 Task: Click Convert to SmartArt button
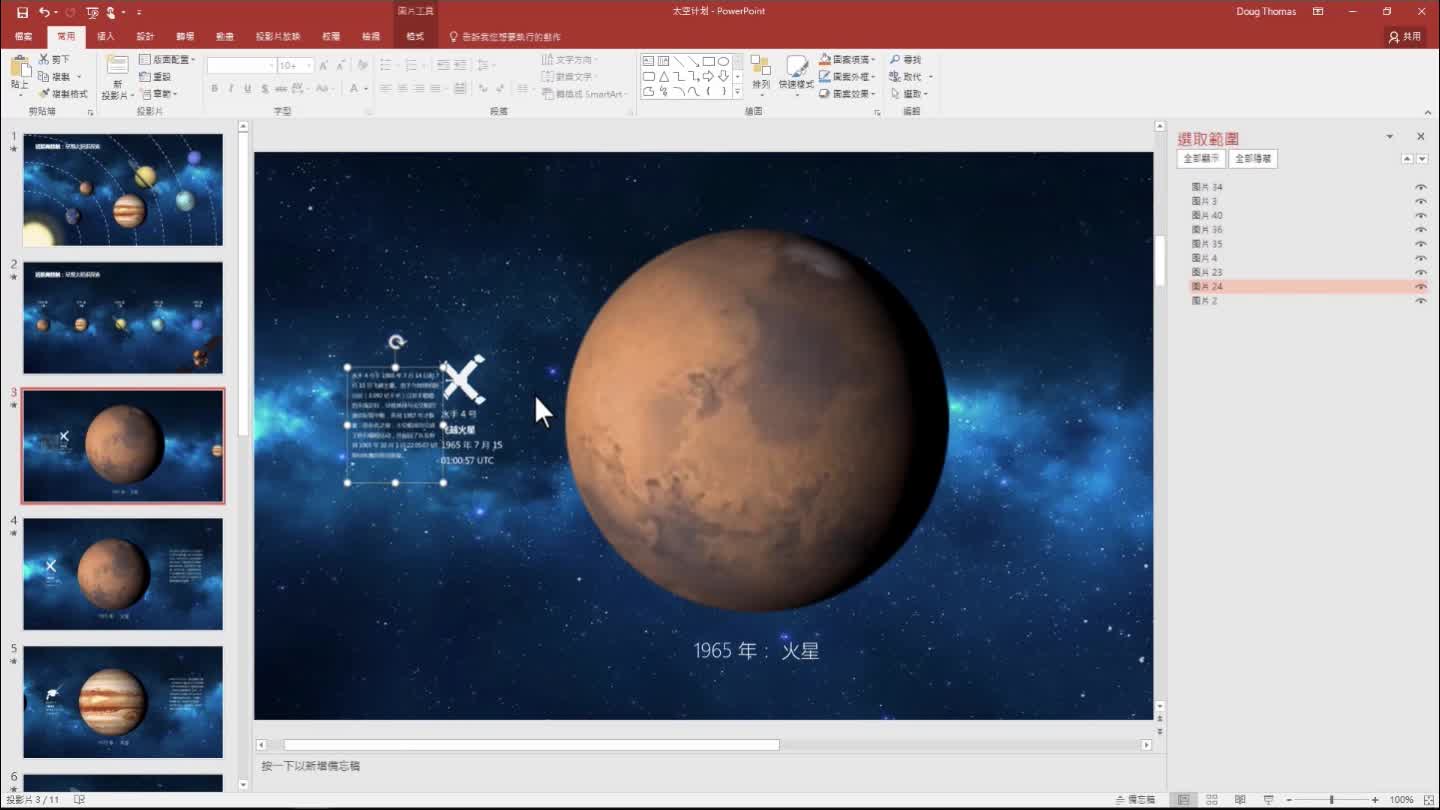click(x=584, y=94)
